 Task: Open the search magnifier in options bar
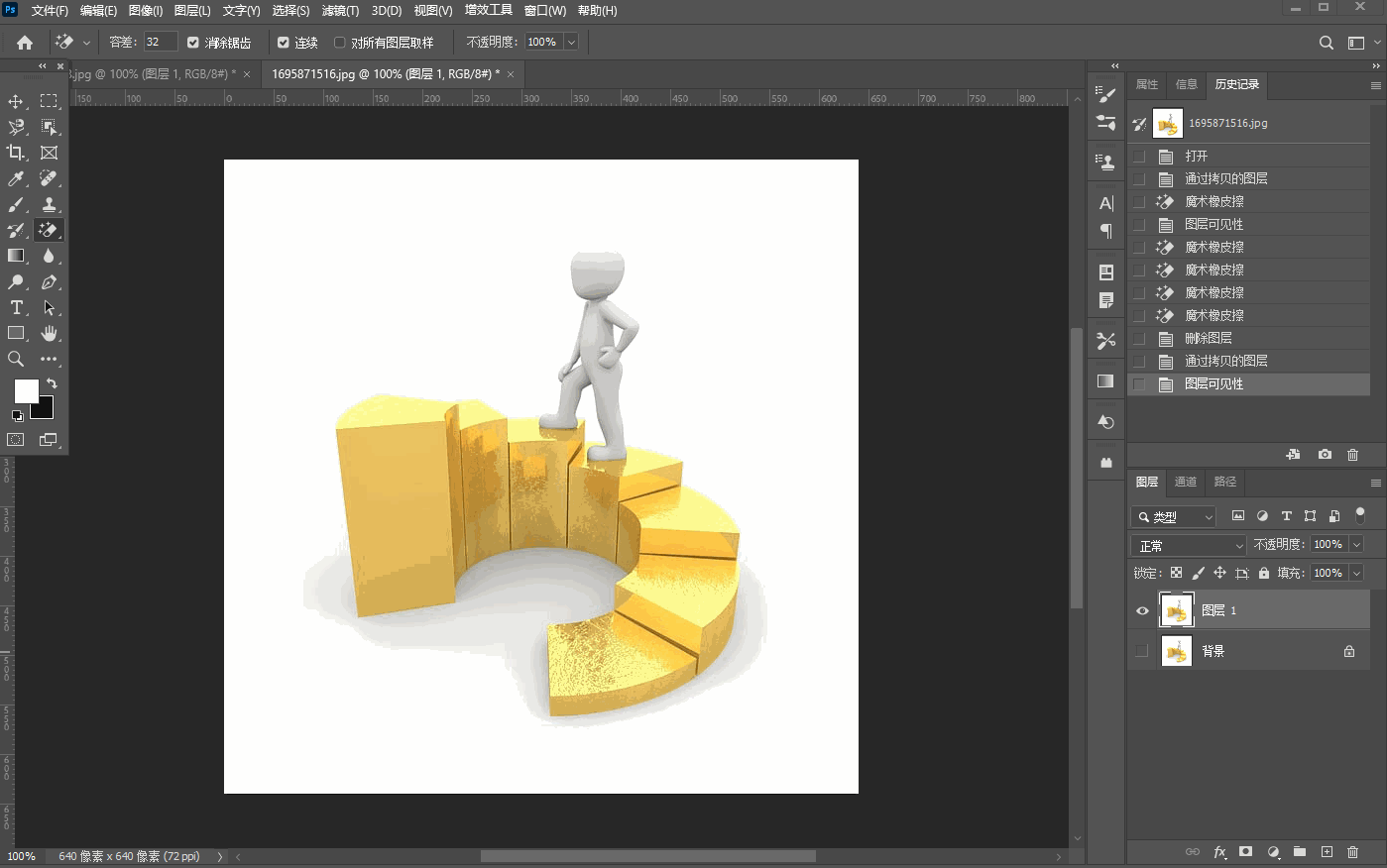1326,43
